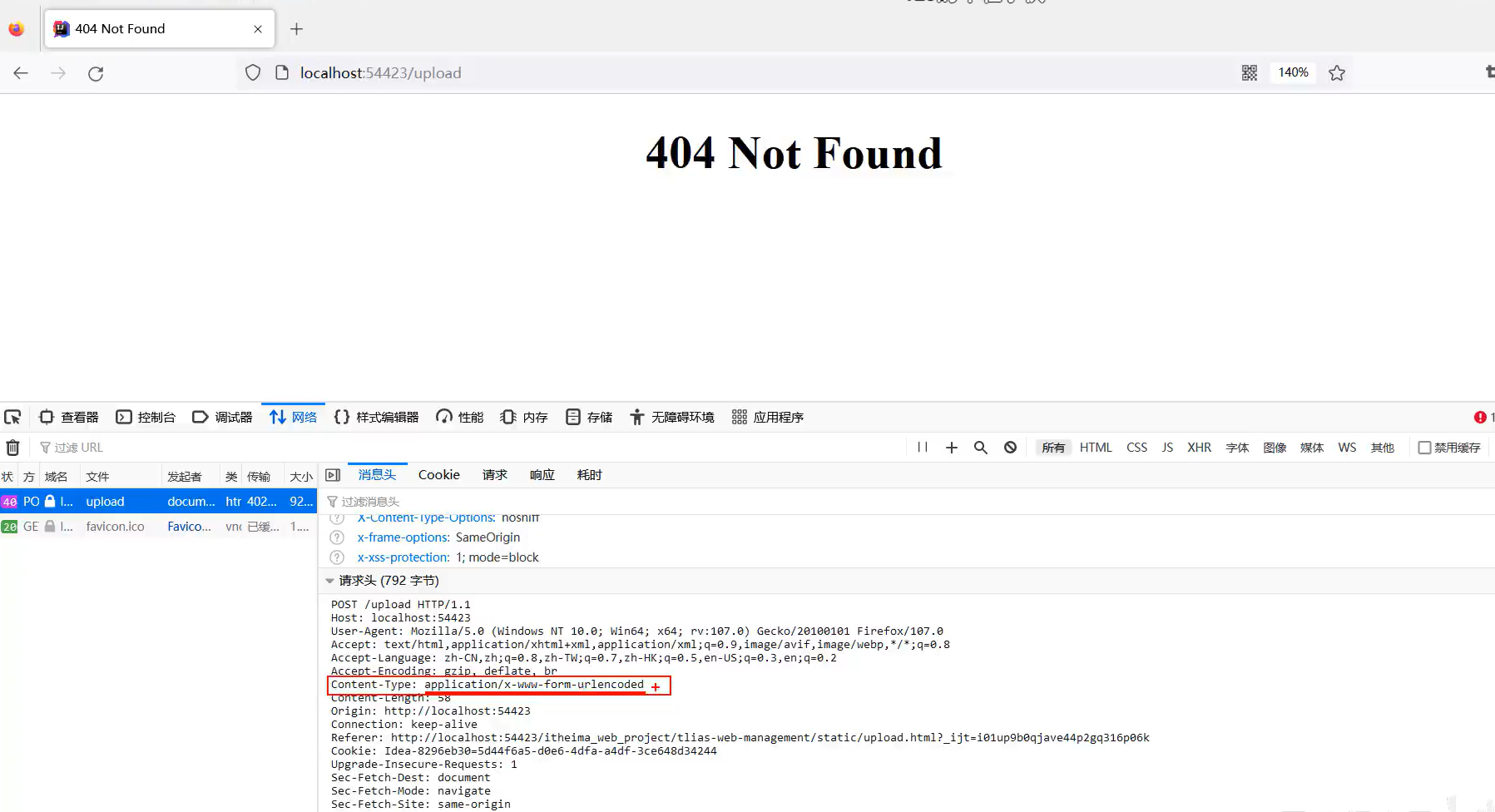Click the 过滤消息头 filter field
Screen dimensions: 1495x812
click(907, 502)
